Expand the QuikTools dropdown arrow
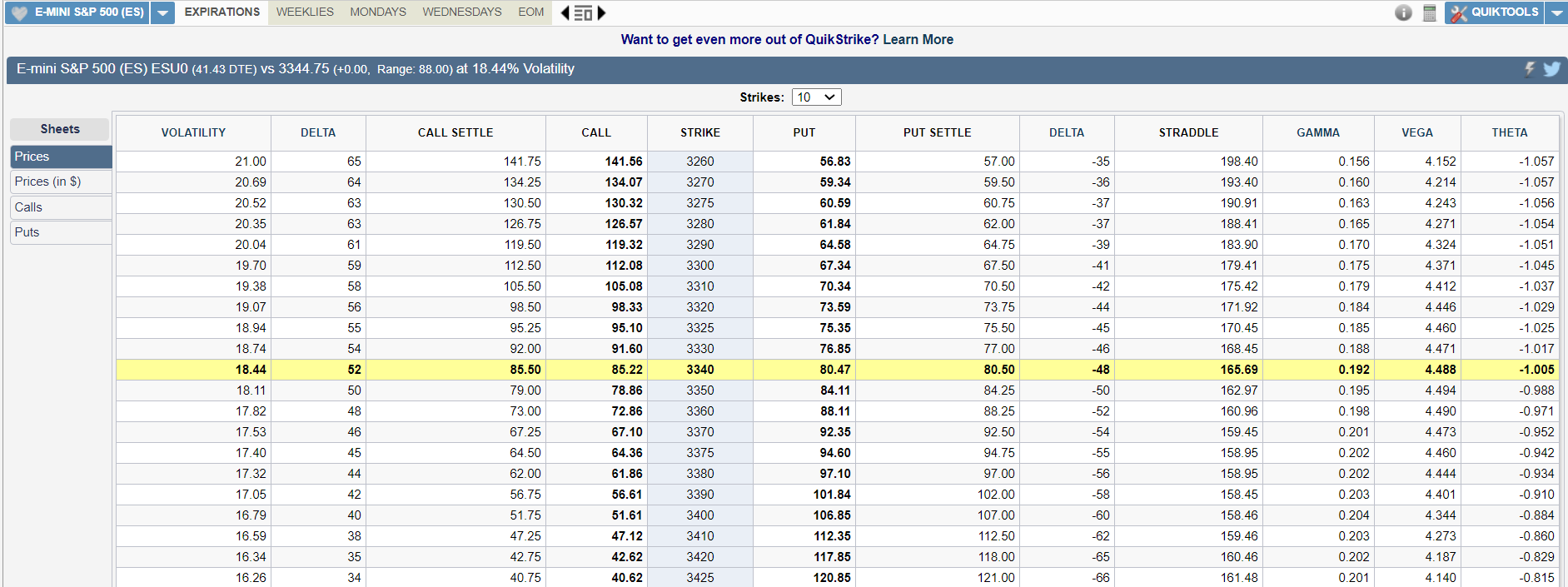The image size is (1568, 587). tap(1556, 13)
